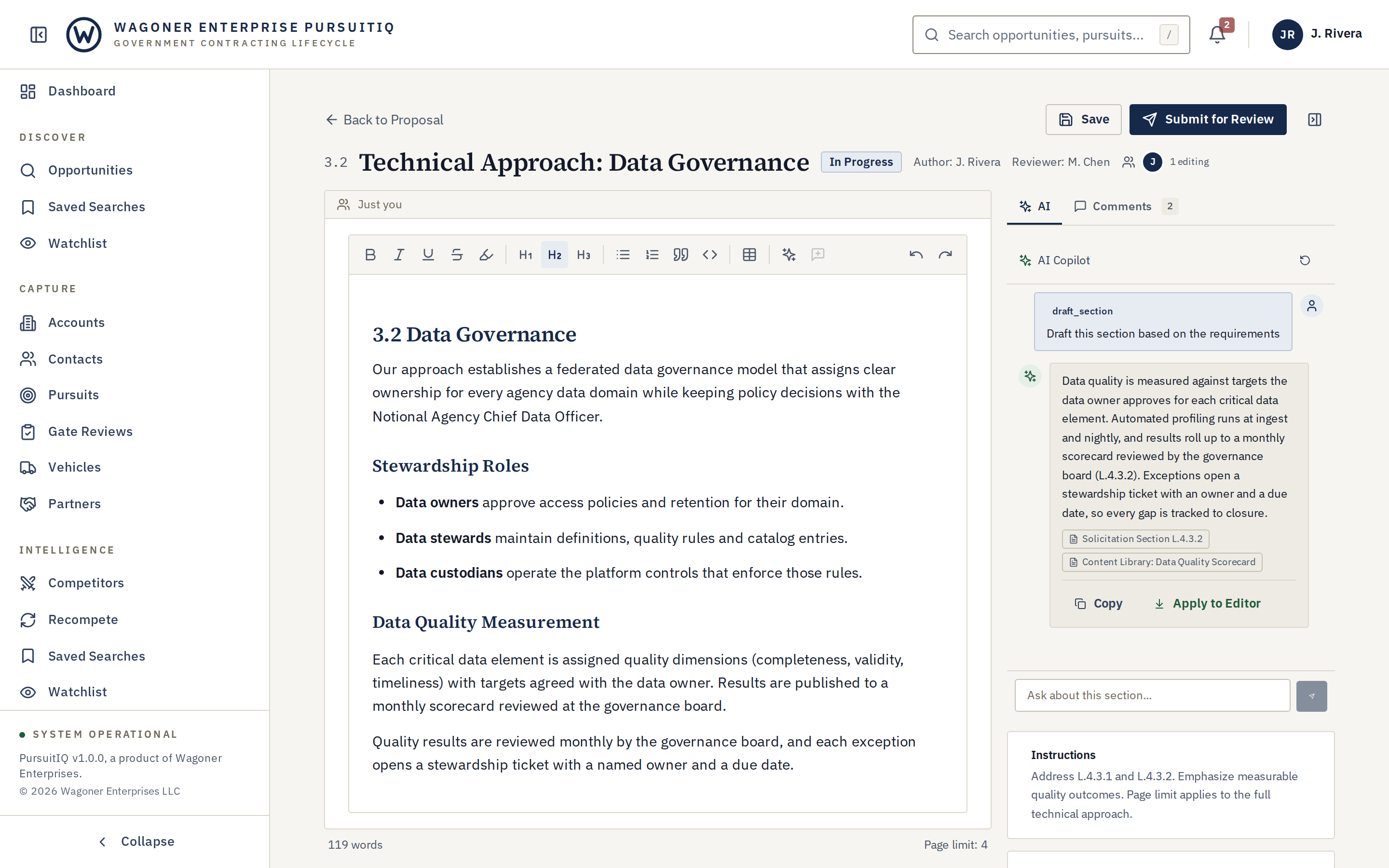Open Watchlist under Discover
The width and height of the screenshot is (1389, 868).
(x=134, y=244)
